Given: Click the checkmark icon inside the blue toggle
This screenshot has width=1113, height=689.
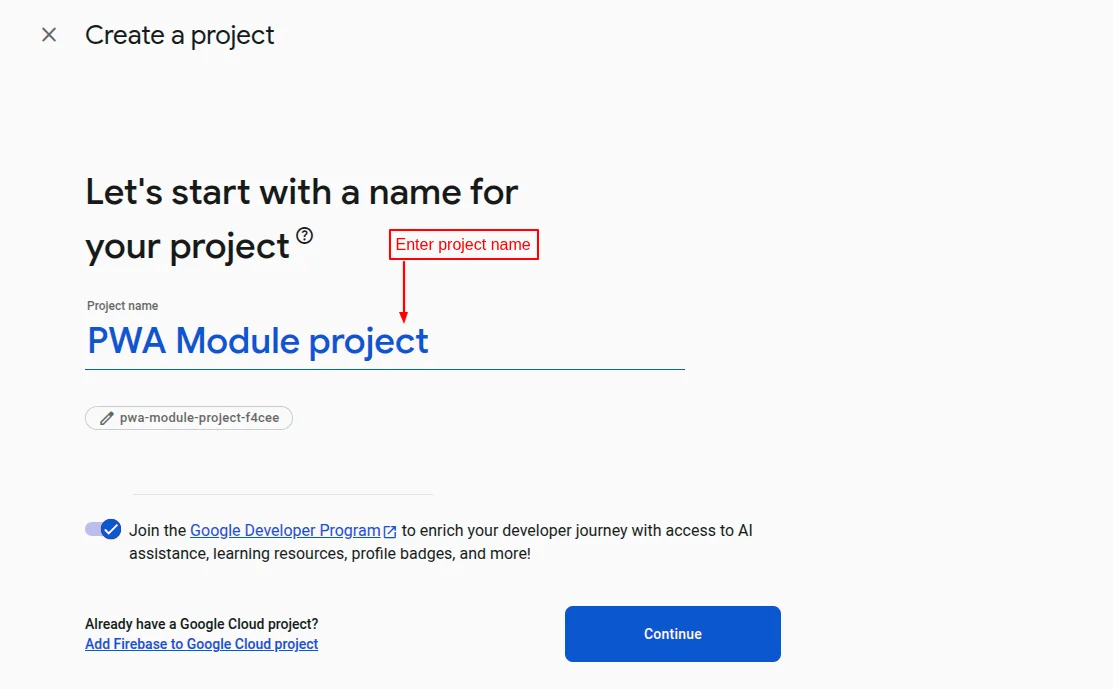Looking at the screenshot, I should coord(111,528).
